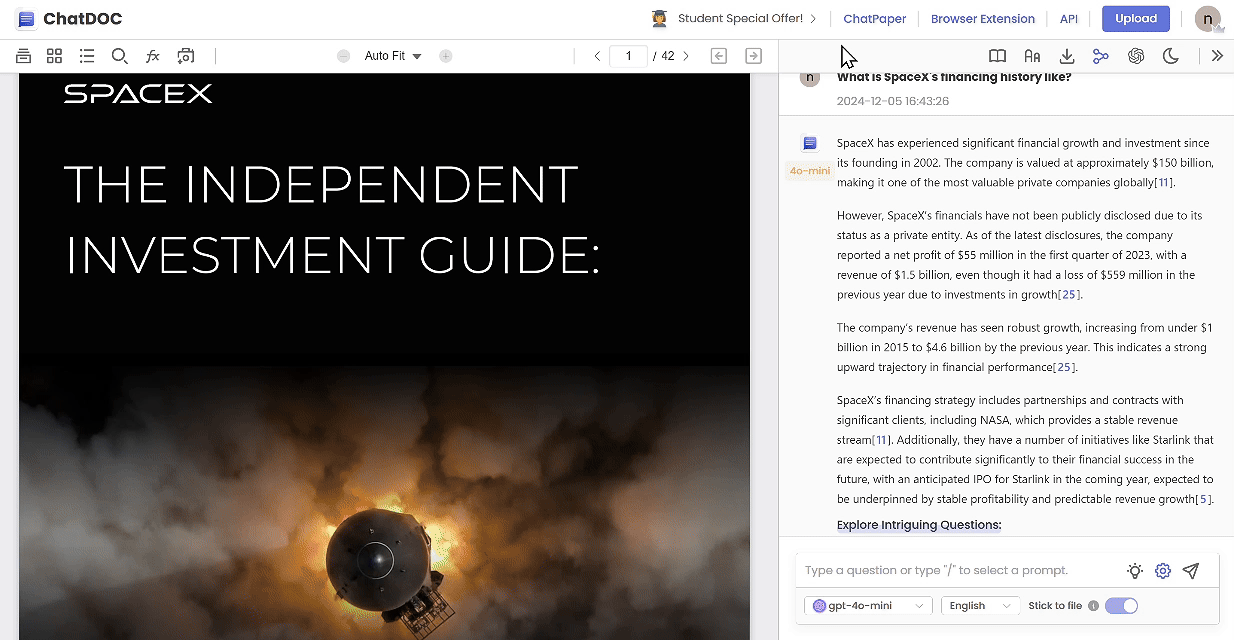The width and height of the screenshot is (1234, 640).
Task: Expand the Auto Fit zoom dropdown
Action: pyautogui.click(x=393, y=56)
